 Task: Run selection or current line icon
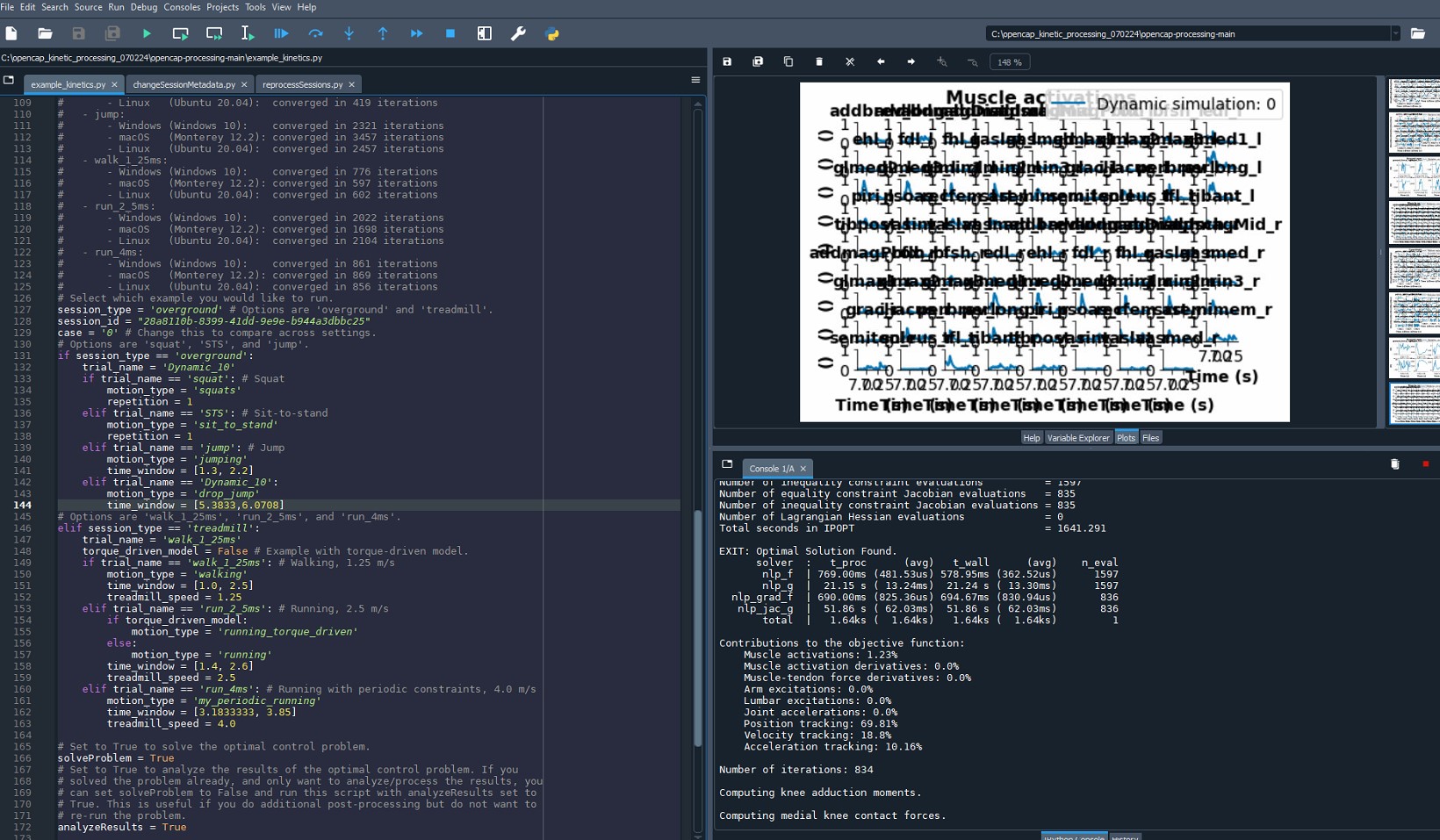coord(248,33)
